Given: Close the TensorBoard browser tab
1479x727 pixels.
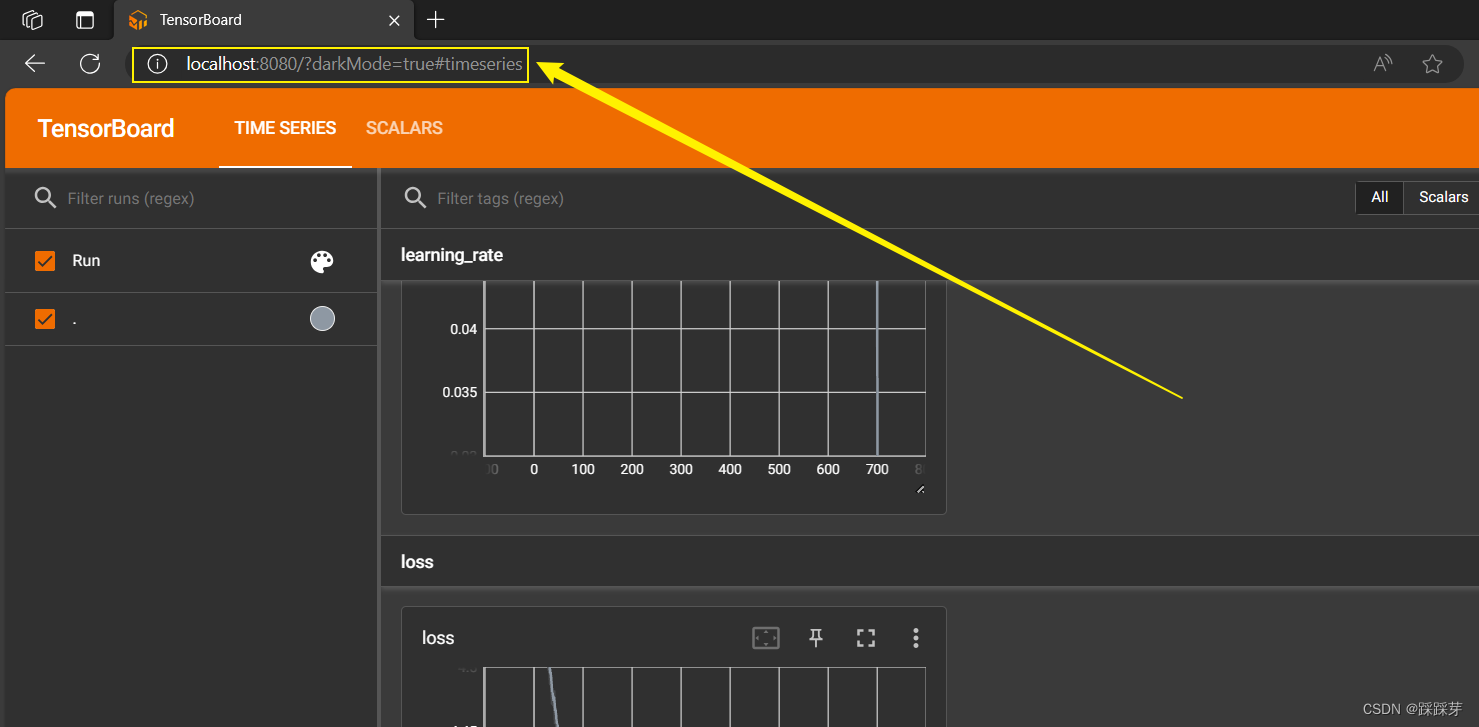Looking at the screenshot, I should pyautogui.click(x=394, y=20).
